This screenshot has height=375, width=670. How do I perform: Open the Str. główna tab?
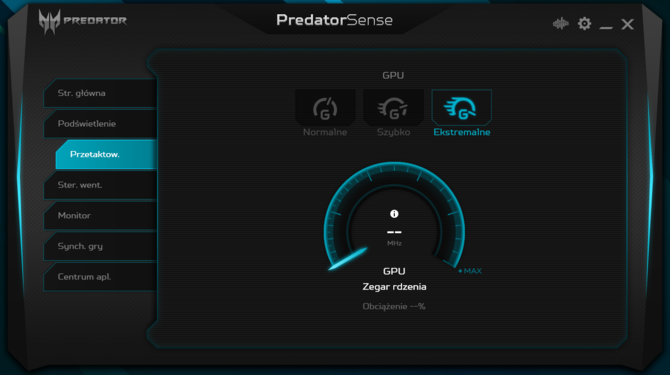(x=100, y=93)
